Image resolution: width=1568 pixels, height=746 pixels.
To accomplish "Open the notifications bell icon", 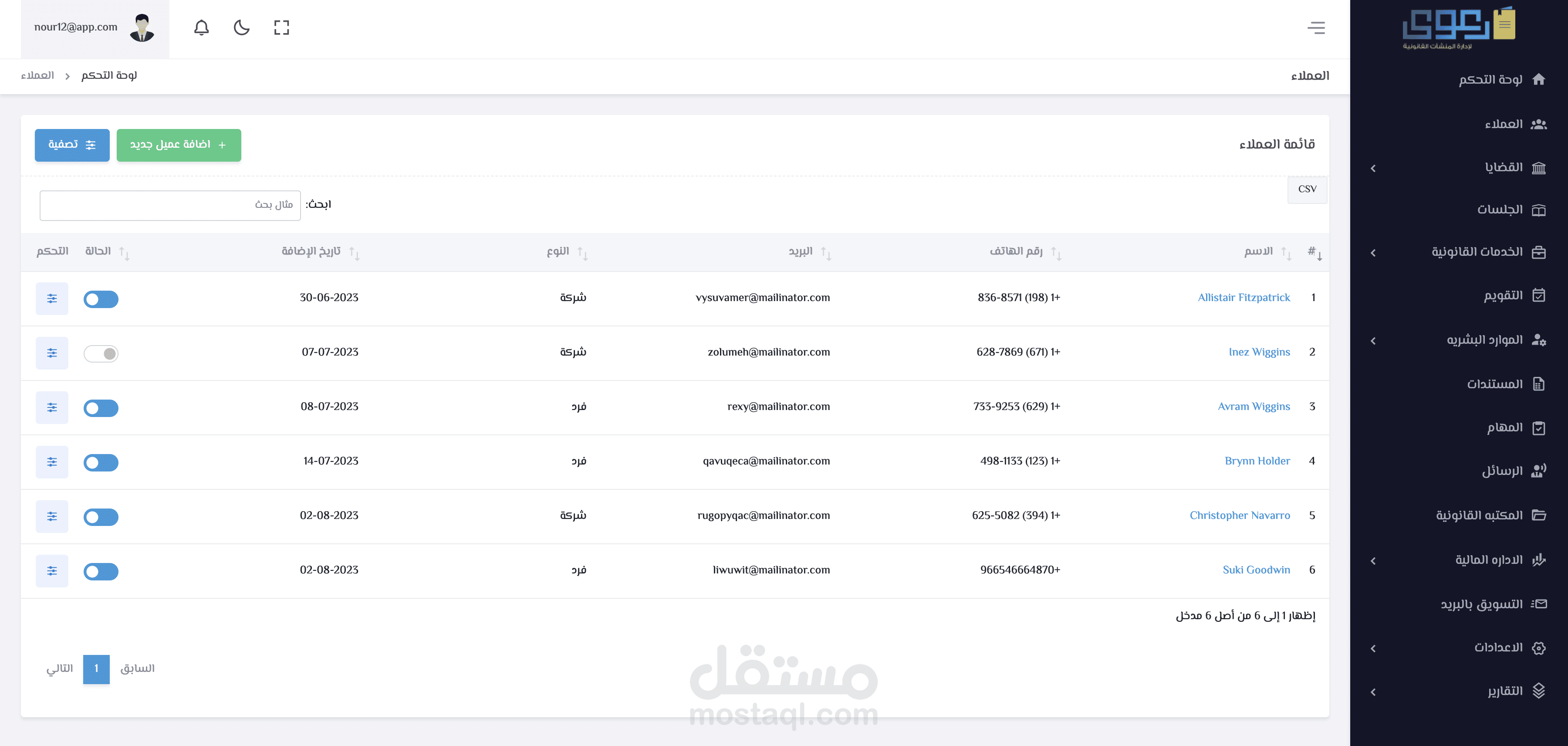I will point(202,27).
